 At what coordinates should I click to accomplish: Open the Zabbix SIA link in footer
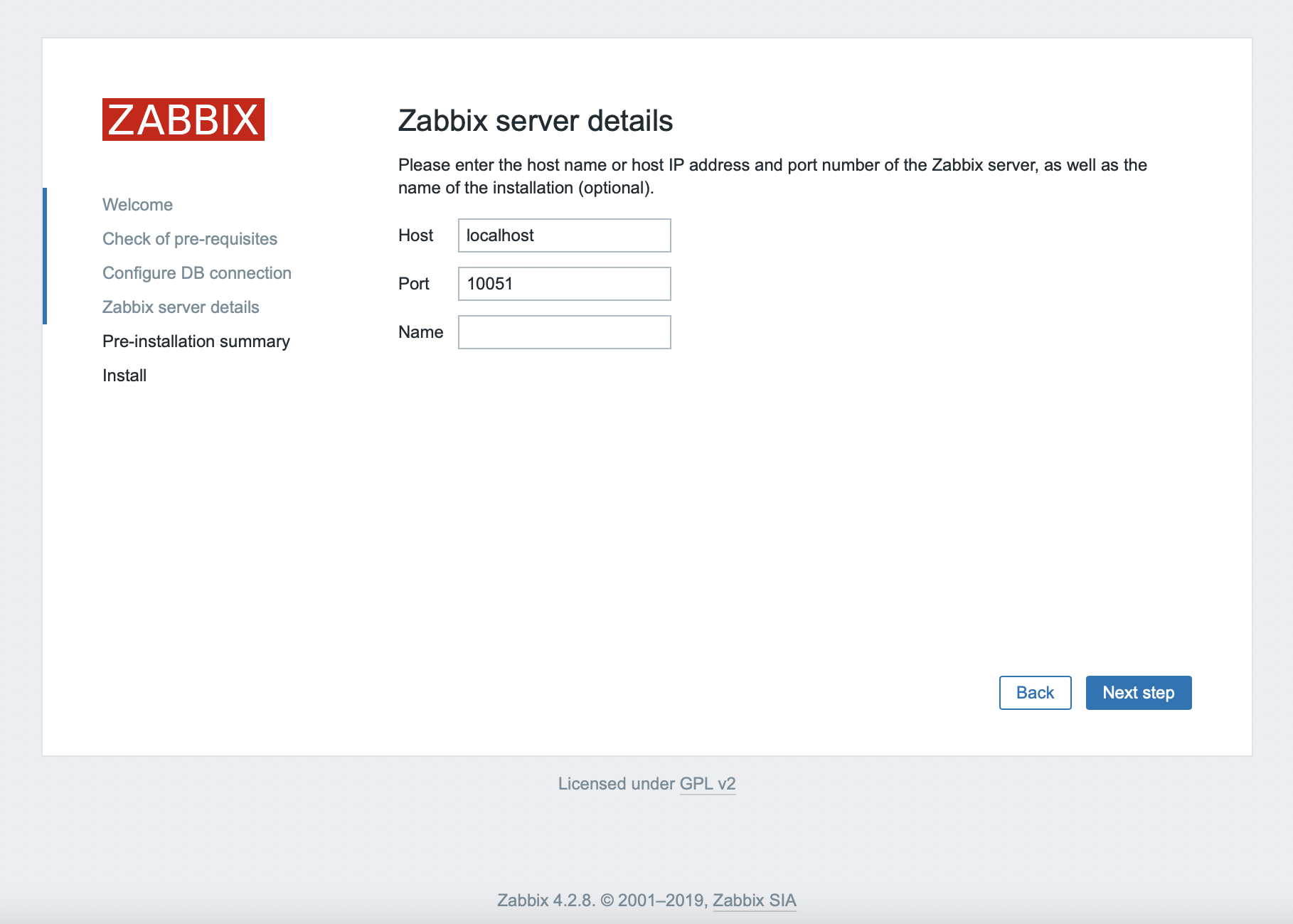pos(754,901)
